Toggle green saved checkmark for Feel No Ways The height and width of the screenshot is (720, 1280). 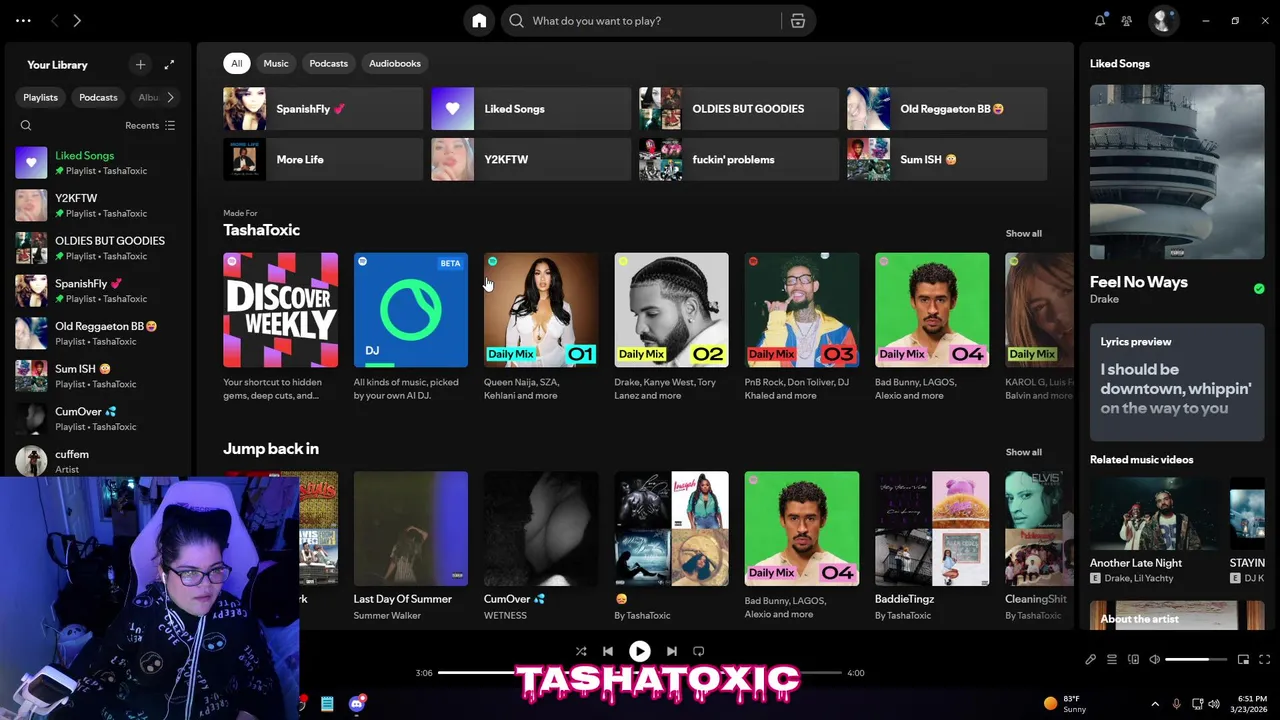[x=1259, y=289]
